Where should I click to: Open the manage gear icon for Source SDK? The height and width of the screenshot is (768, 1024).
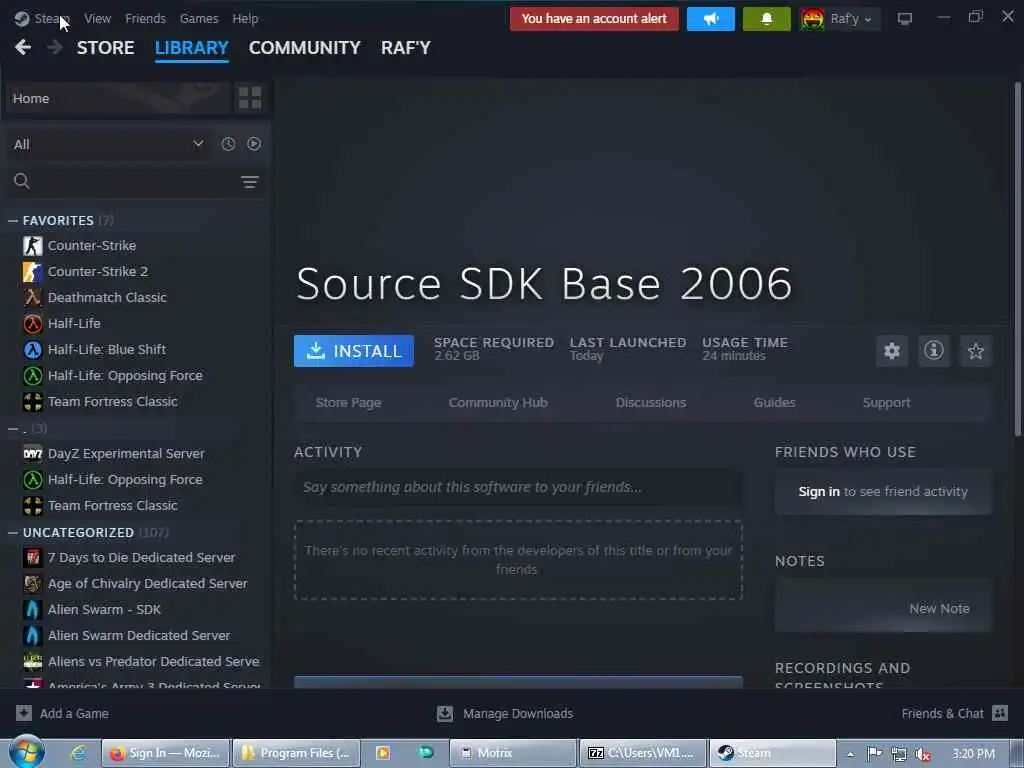pyautogui.click(x=892, y=351)
